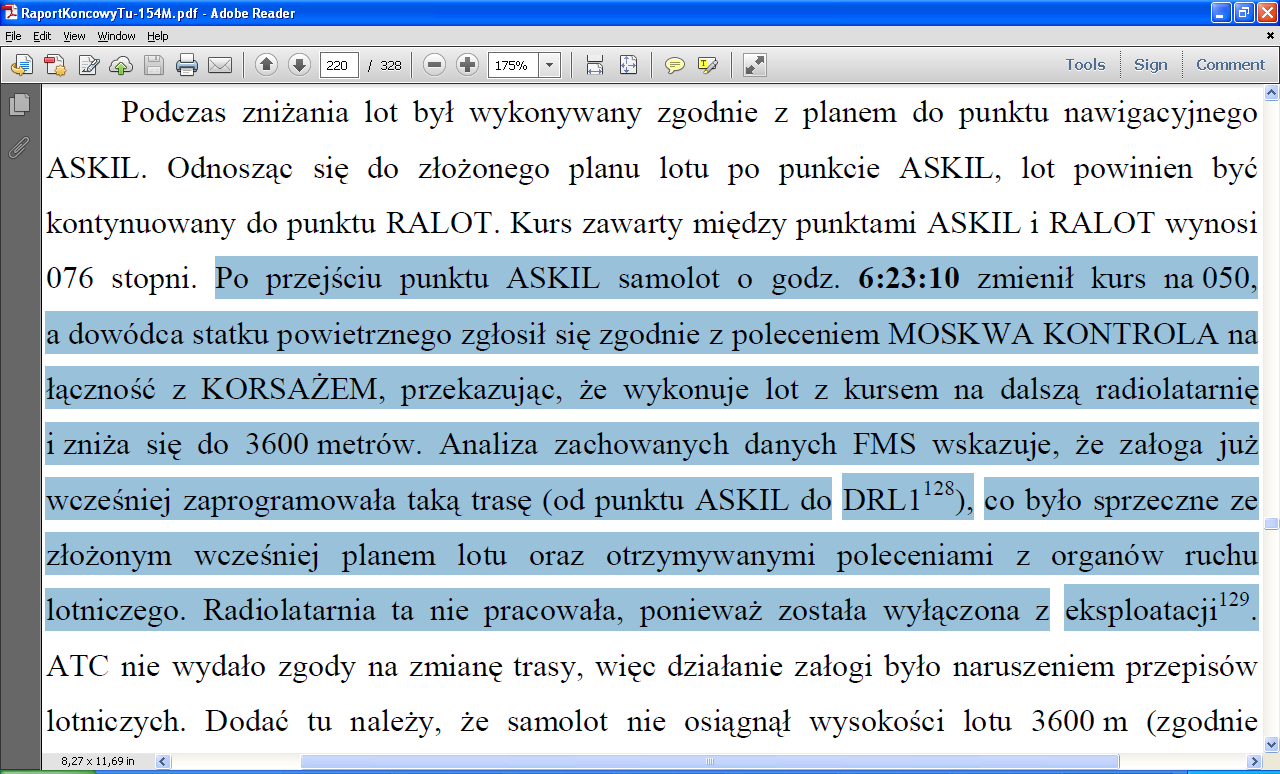Click the Adobe Reader title bar icon
The width and height of the screenshot is (1280, 774).
coord(11,13)
